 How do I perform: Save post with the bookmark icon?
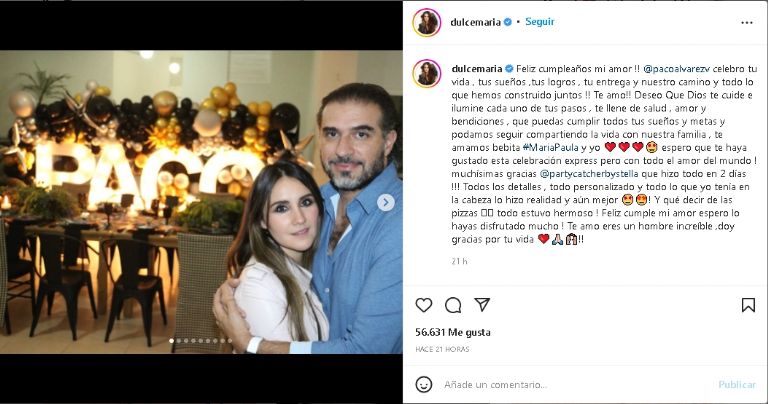click(748, 305)
